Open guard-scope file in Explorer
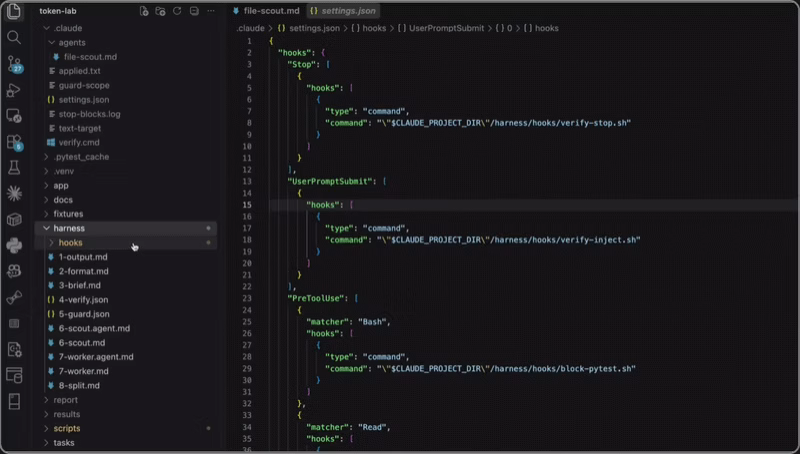The width and height of the screenshot is (800, 454). [x=84, y=85]
